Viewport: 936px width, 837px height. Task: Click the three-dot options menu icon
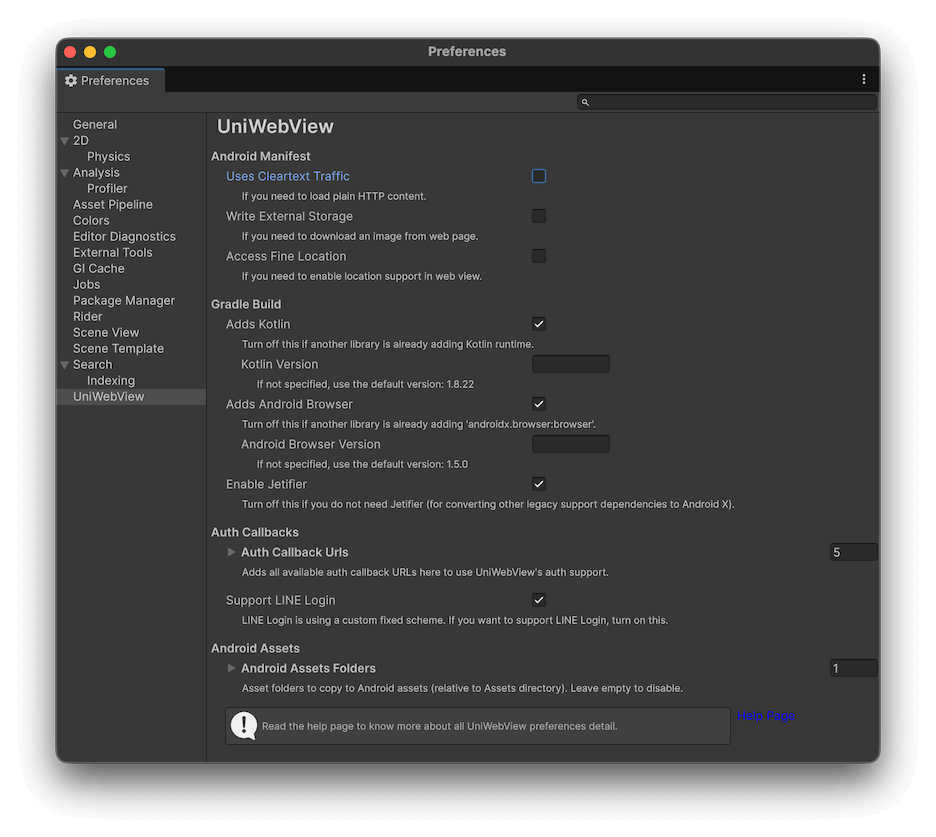click(x=864, y=80)
